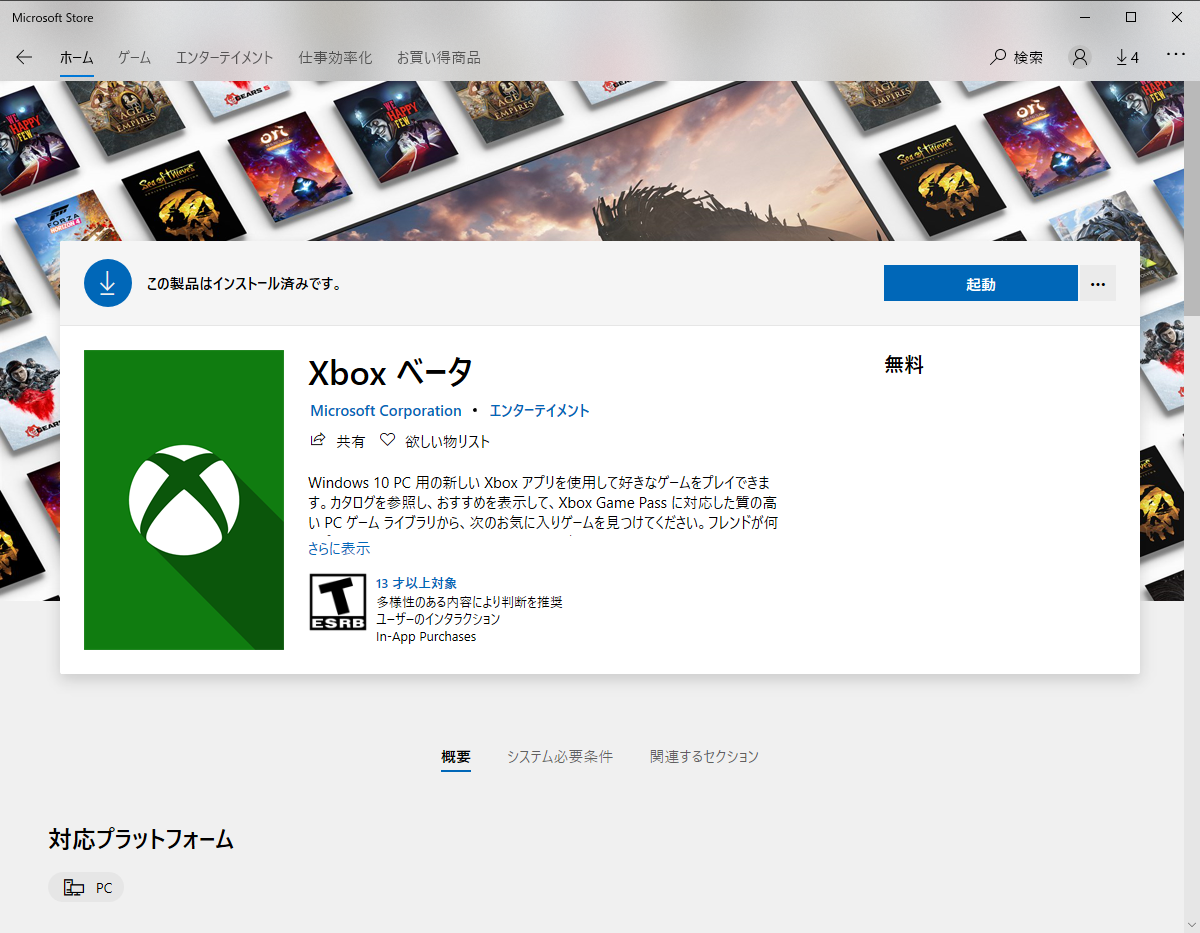Switch to the ゲーム tab
1200x933 pixels.
click(x=134, y=58)
